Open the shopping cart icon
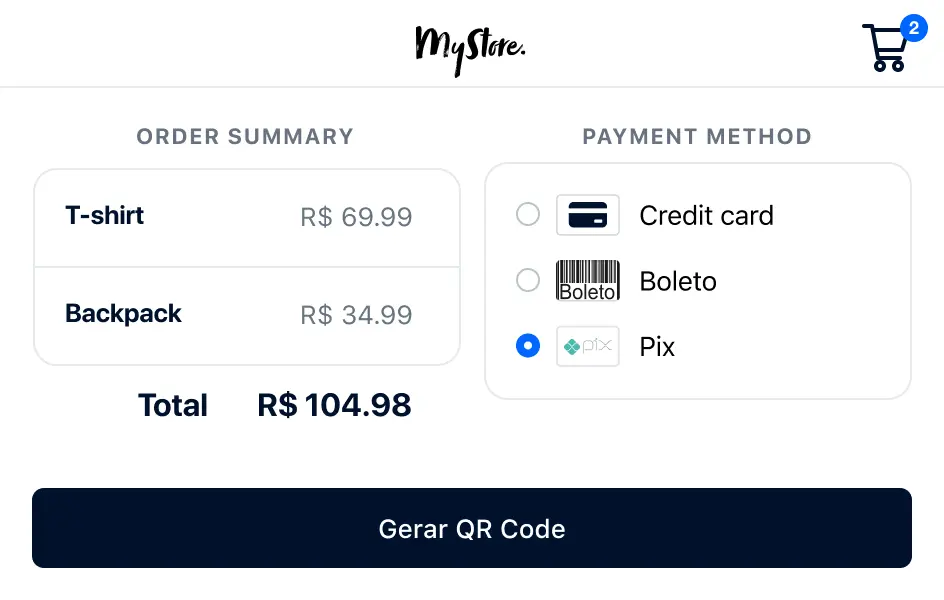The height and width of the screenshot is (600, 944). (883, 49)
